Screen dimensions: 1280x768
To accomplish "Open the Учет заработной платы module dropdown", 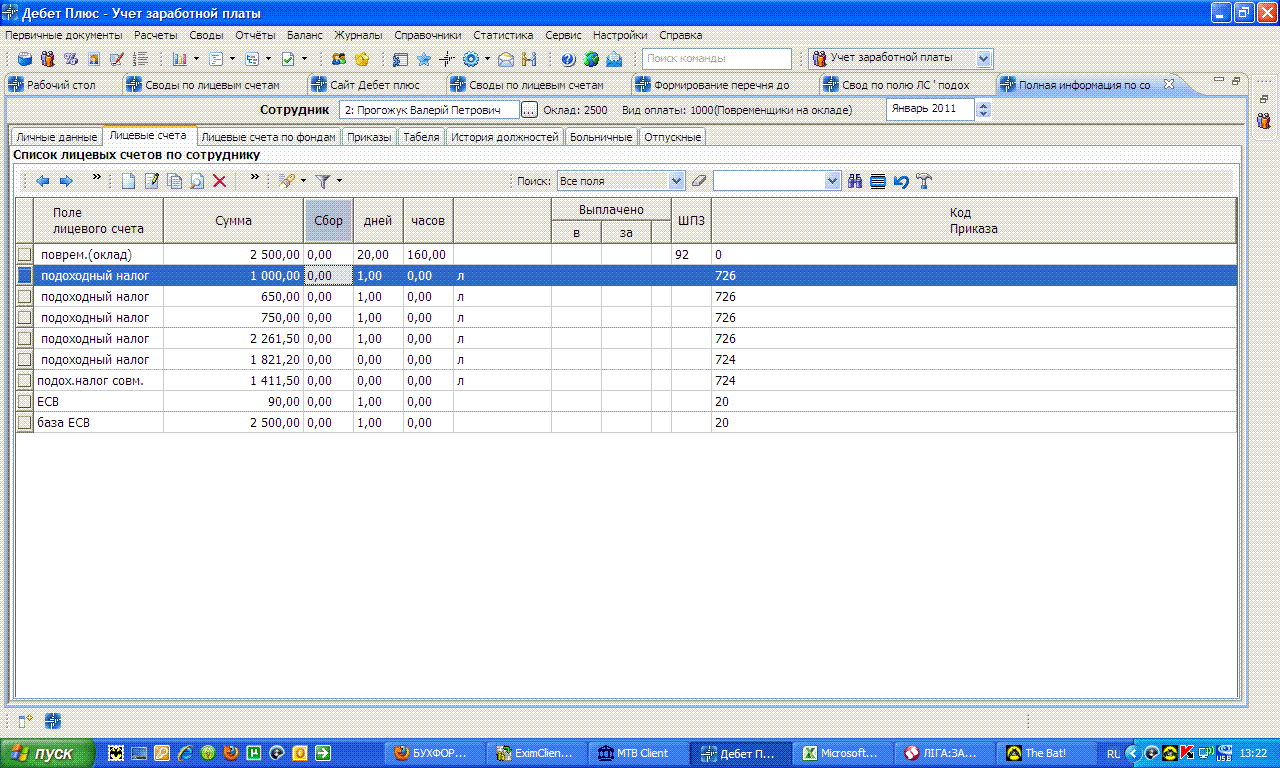I will (984, 59).
